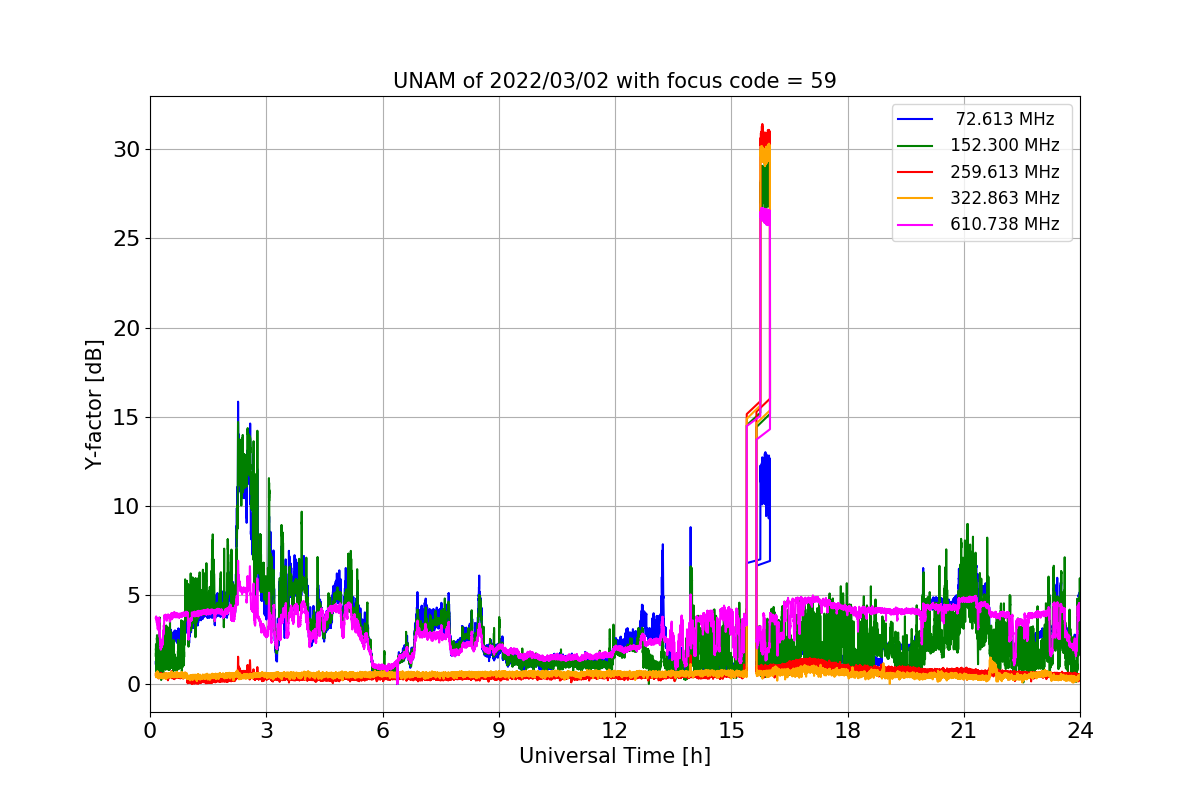1200x800 pixels.
Task: Click the x-axis tick label '3'
Action: 266,730
